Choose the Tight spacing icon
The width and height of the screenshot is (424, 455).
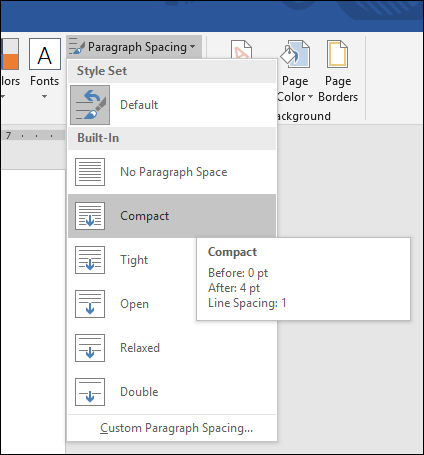tap(90, 260)
